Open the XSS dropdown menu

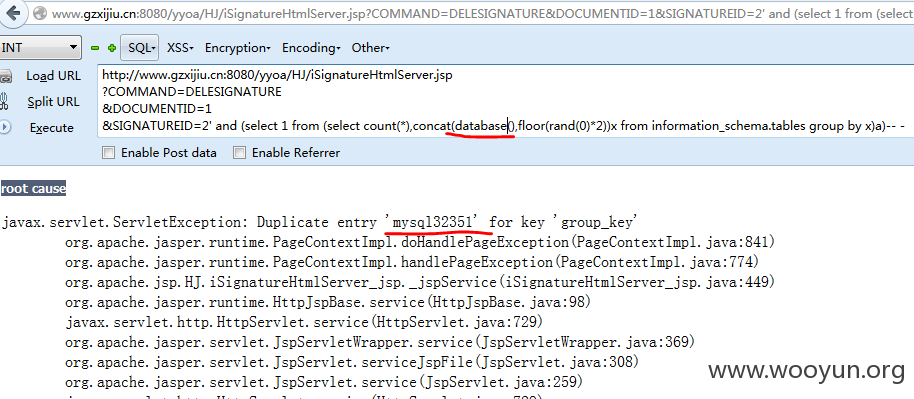click(180, 48)
